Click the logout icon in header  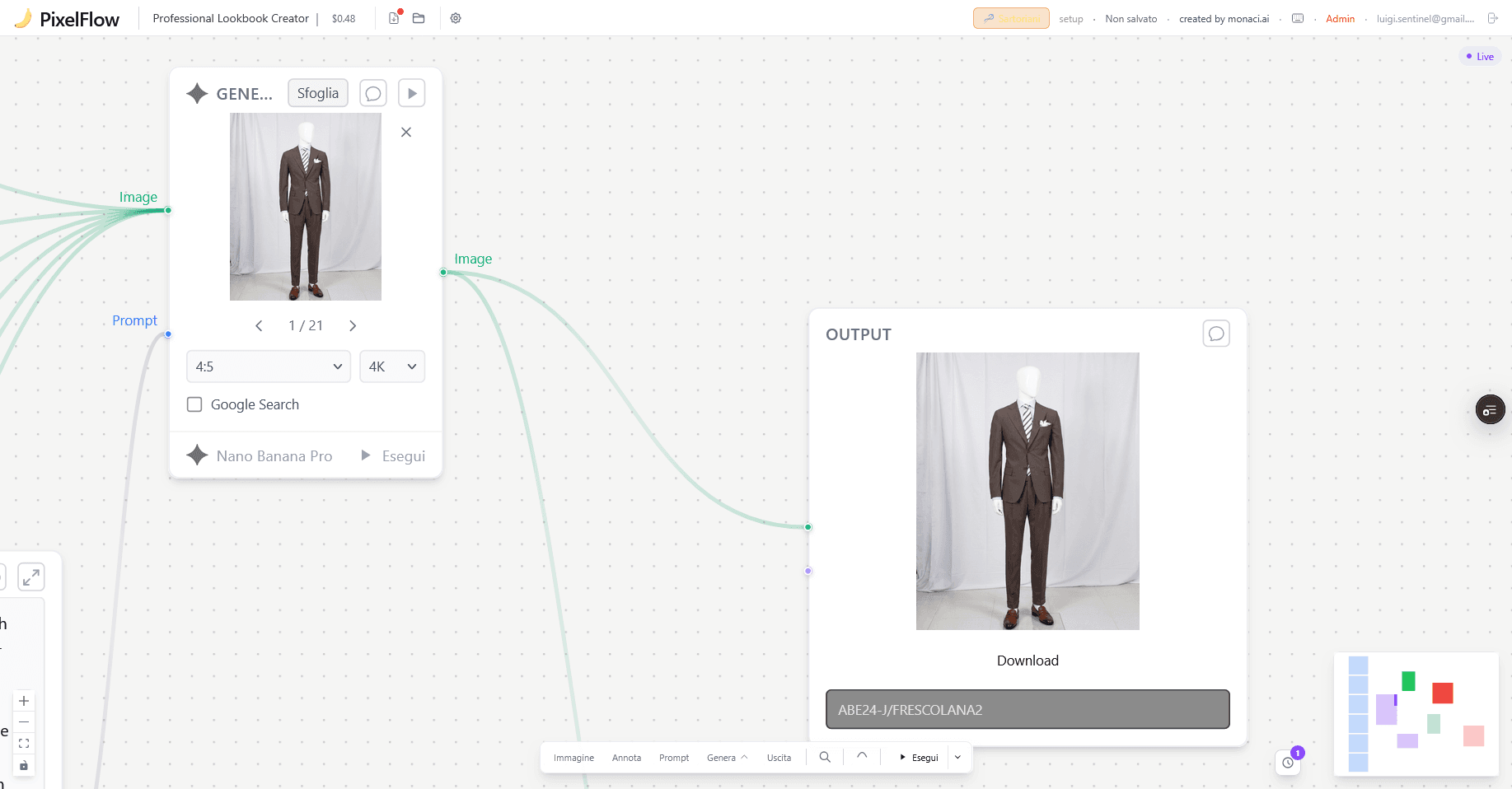[x=1492, y=18]
